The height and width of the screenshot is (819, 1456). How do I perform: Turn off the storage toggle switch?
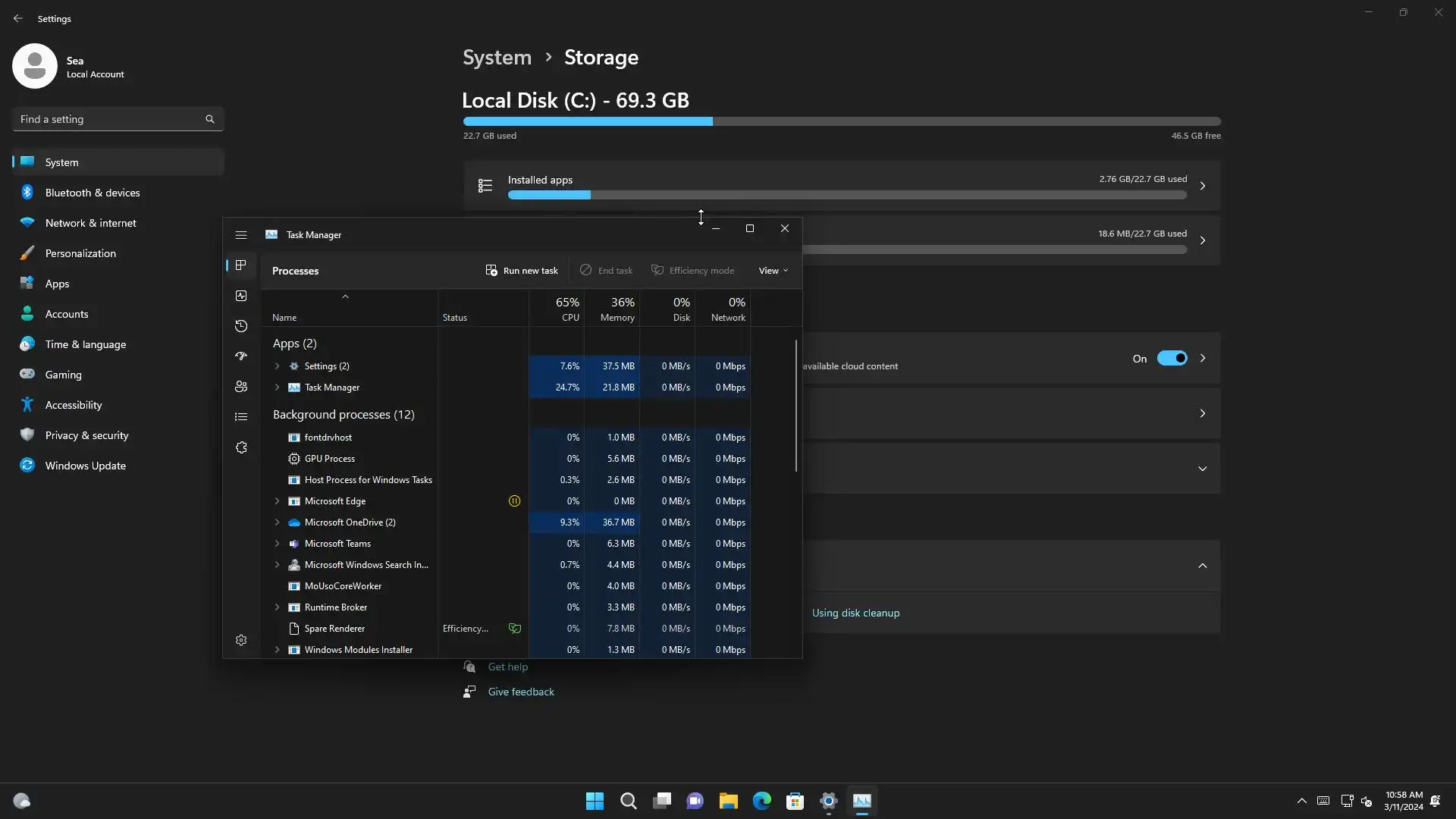[x=1172, y=358]
